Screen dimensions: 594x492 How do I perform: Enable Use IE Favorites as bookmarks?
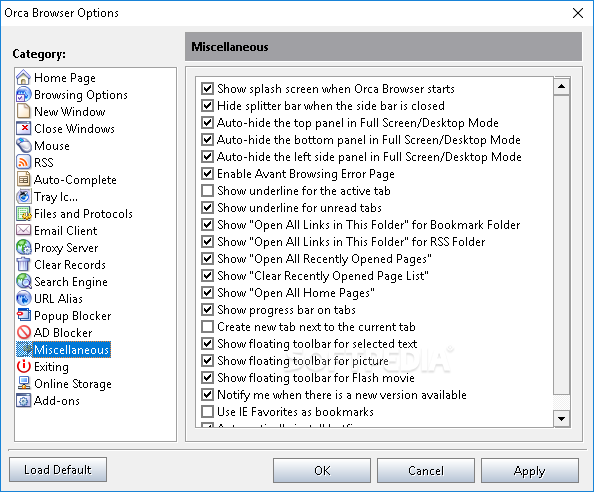pyautogui.click(x=207, y=411)
